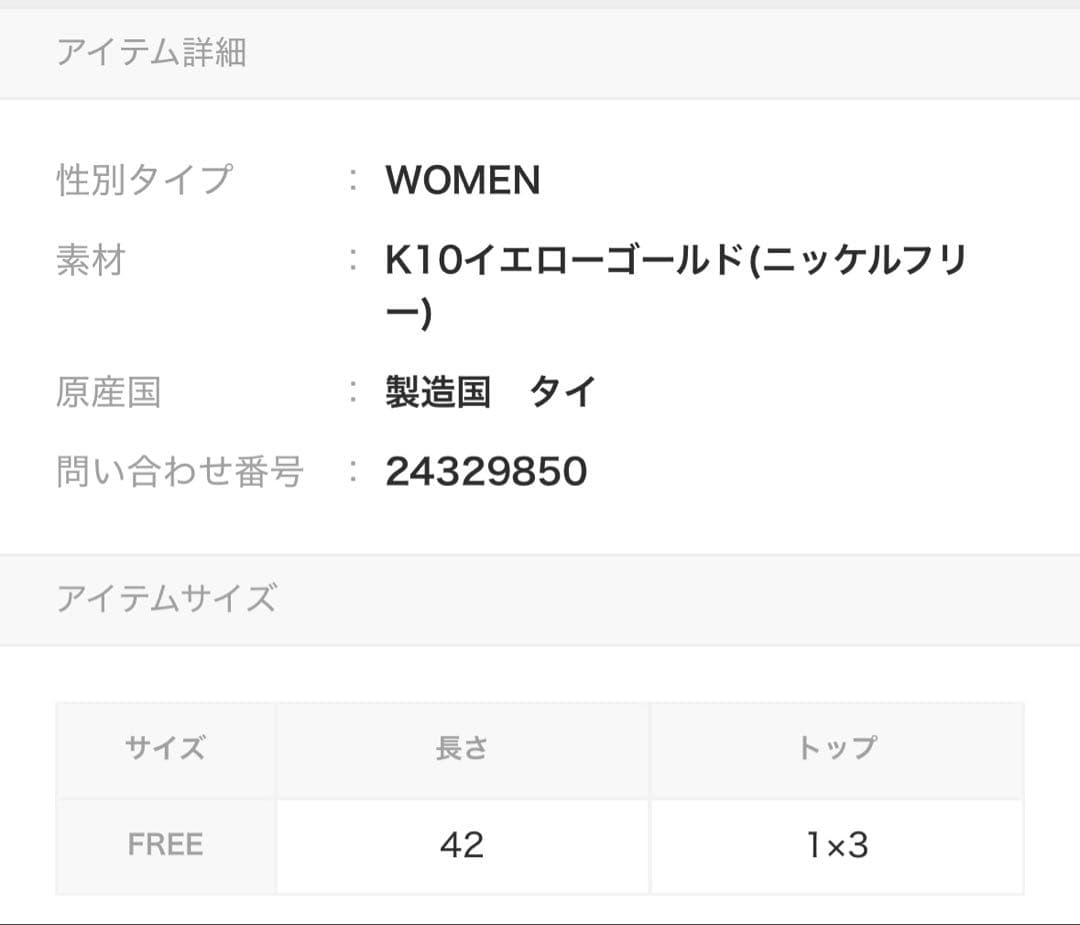Click the colon beside the 素材 label
This screenshot has height=925, width=1080.
click(x=353, y=261)
